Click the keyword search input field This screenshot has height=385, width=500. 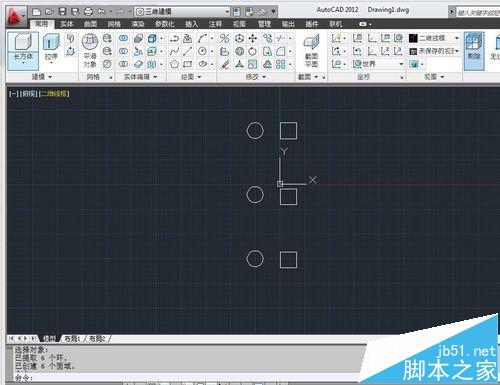tap(479, 12)
